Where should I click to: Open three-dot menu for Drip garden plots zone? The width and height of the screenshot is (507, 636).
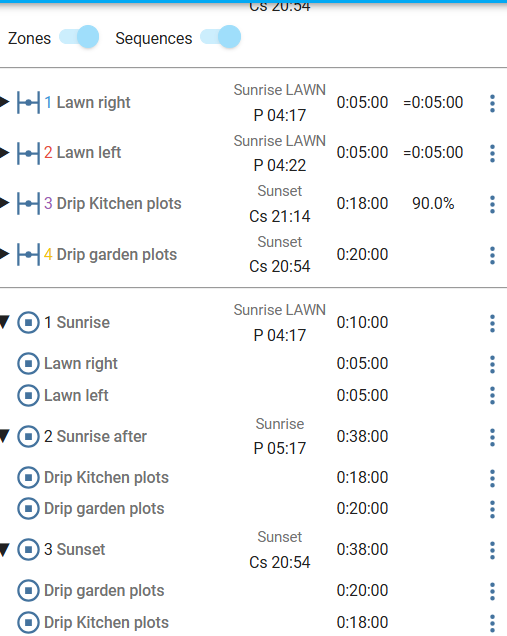492,255
